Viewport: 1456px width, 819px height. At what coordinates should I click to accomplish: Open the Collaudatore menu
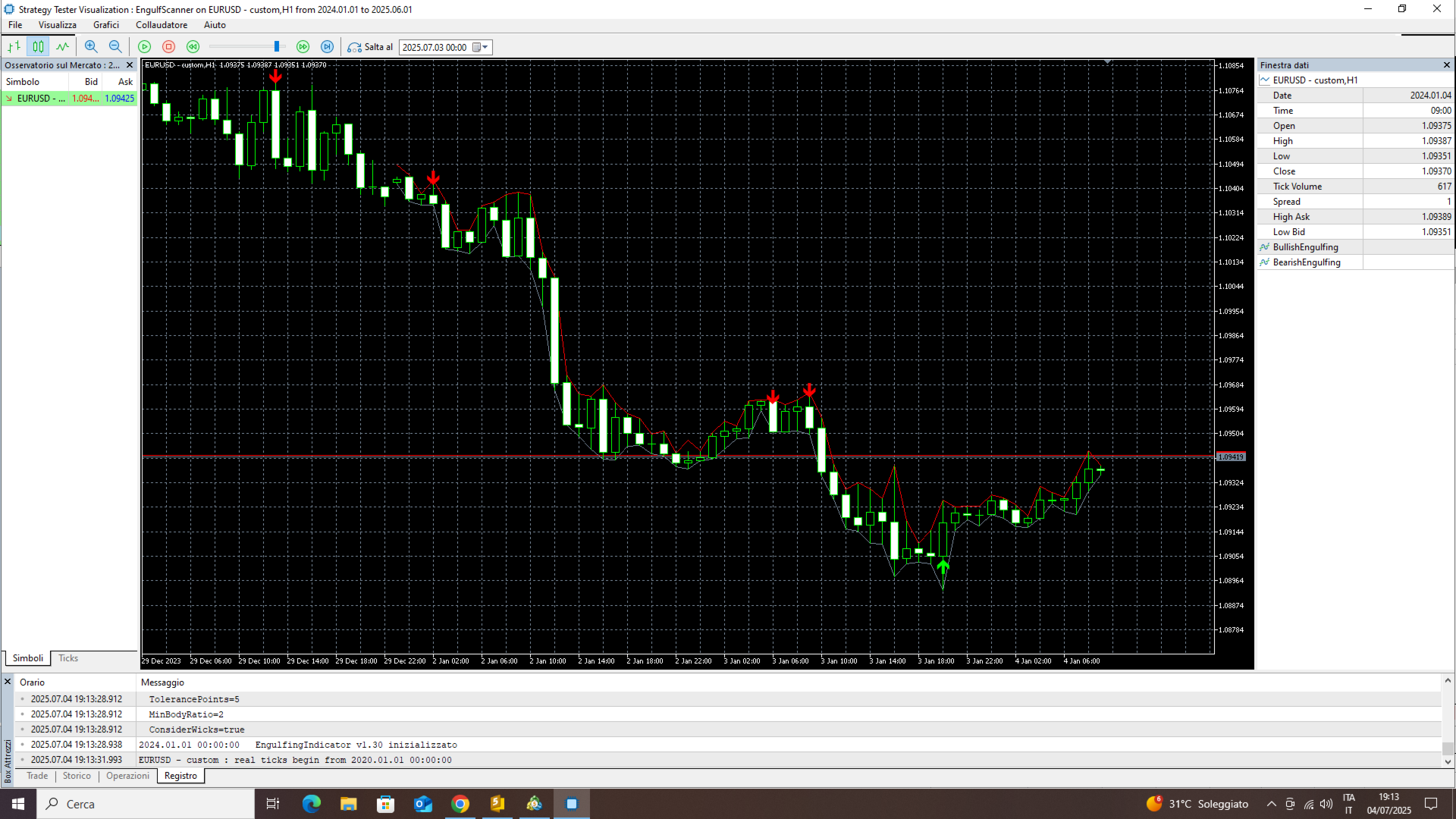click(x=161, y=24)
